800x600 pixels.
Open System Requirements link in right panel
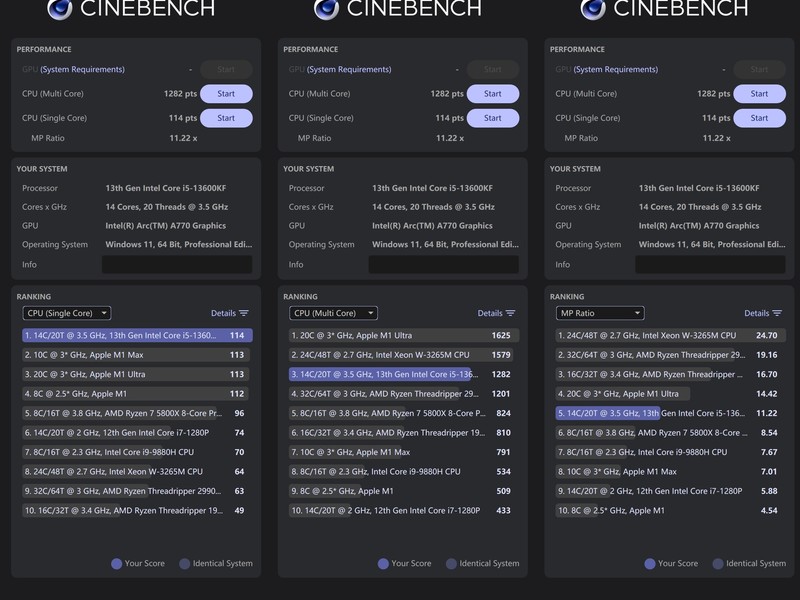coord(616,69)
